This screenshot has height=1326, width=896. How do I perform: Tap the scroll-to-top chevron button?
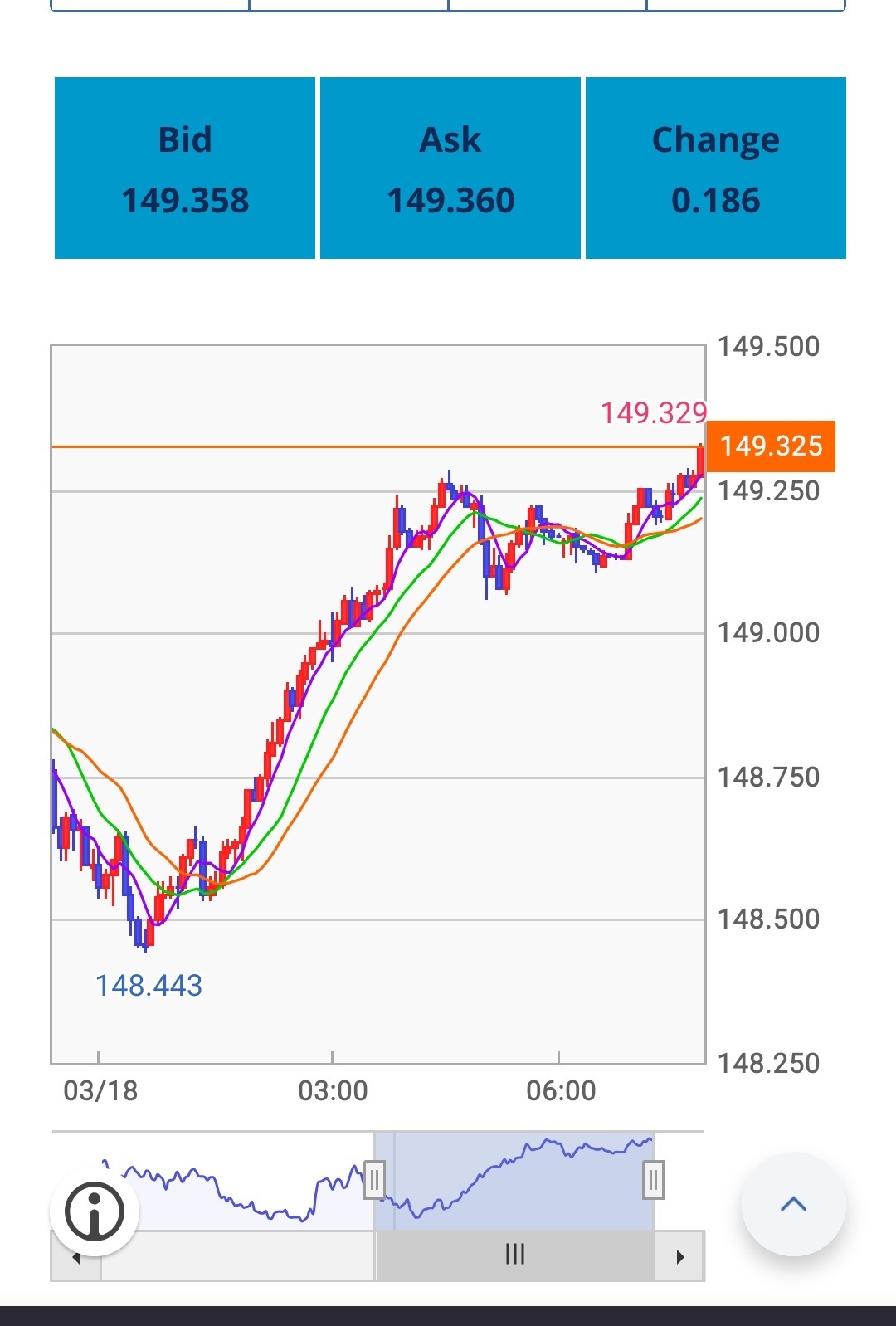point(794,1204)
